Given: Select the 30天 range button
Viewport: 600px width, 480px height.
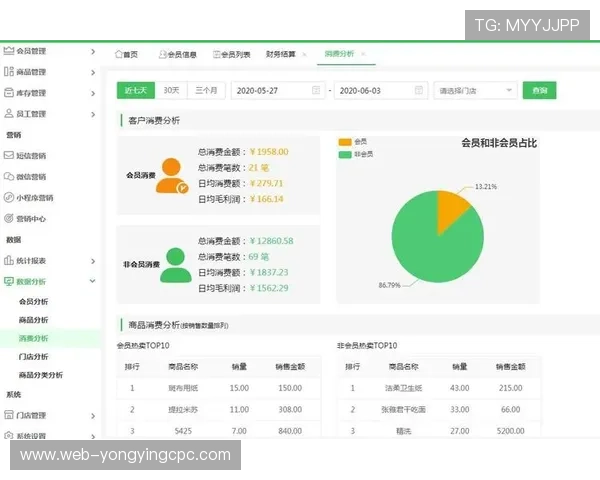Looking at the screenshot, I should tap(171, 90).
